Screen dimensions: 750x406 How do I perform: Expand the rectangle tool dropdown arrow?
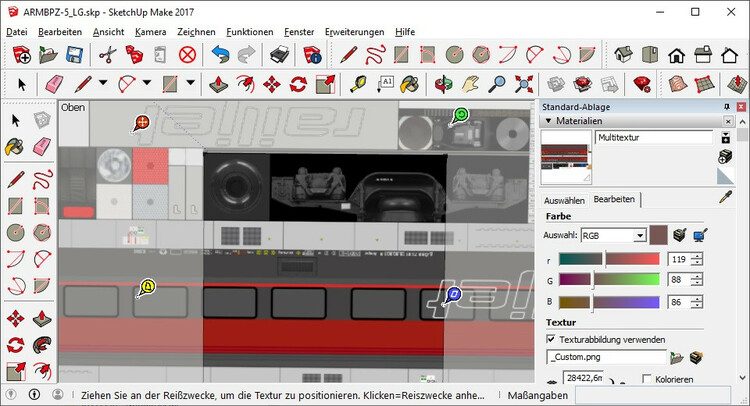pos(190,83)
